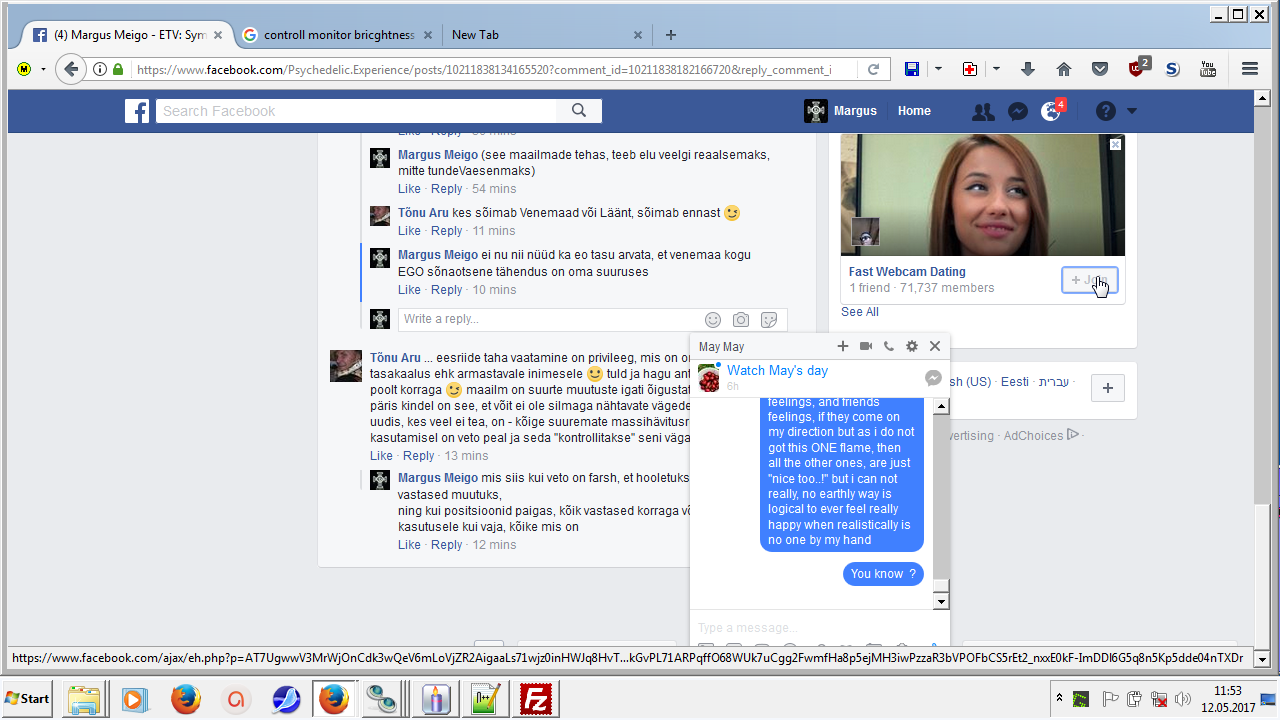Click the chat scrollbar down arrow
Image resolution: width=1280 pixels, height=720 pixels.
(x=940, y=602)
